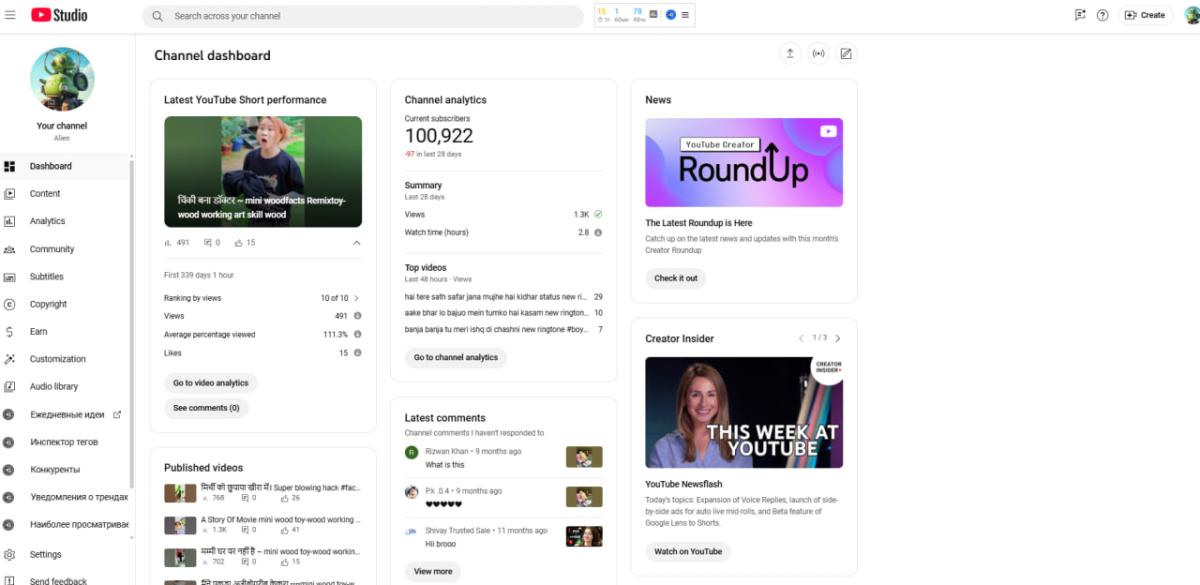Click the Send feedback sidebar icon
The height and width of the screenshot is (585, 1200).
(9, 581)
